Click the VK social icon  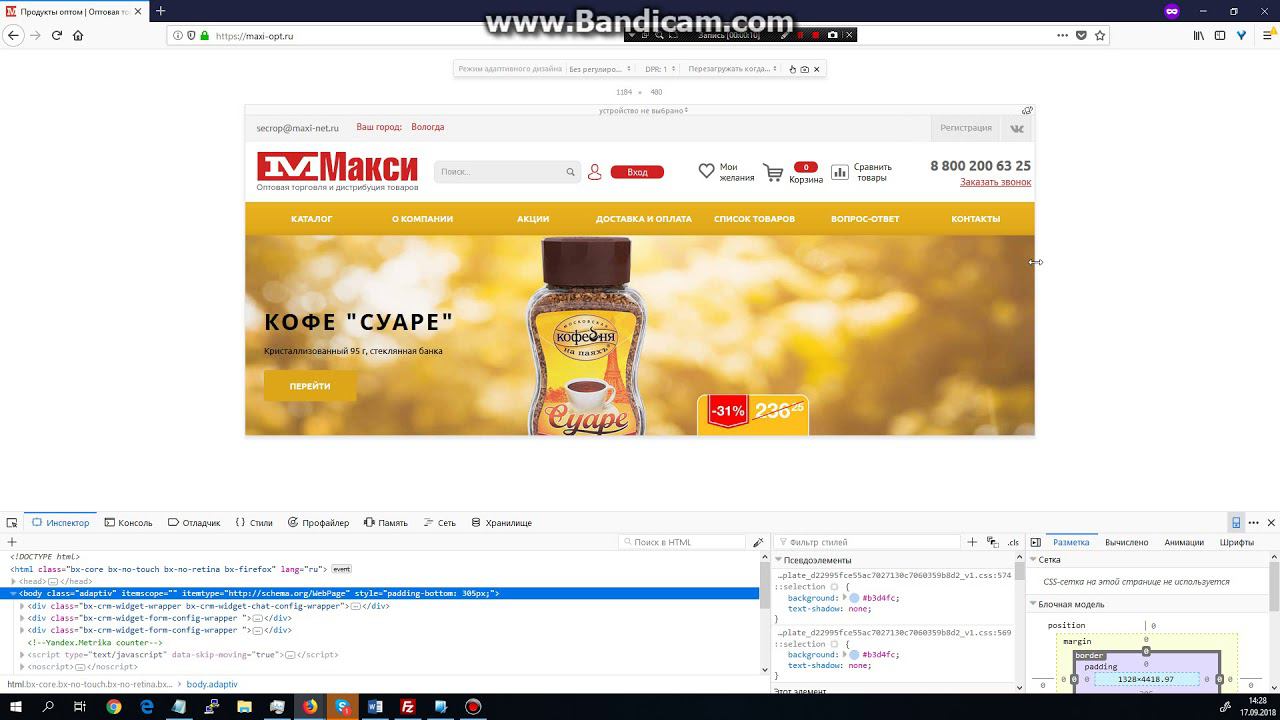pyautogui.click(x=1017, y=128)
